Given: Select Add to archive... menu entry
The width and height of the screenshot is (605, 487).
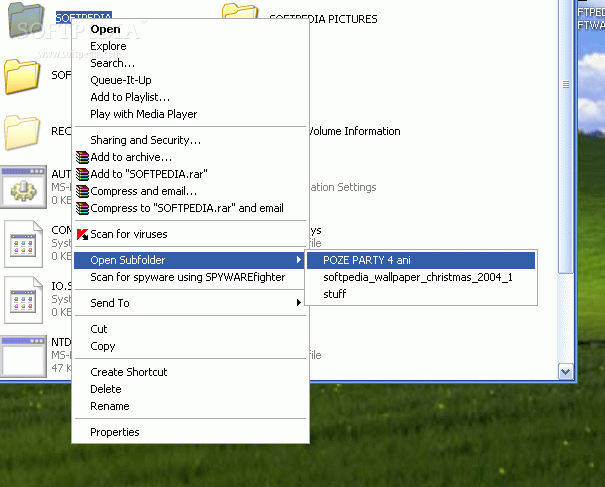Looking at the screenshot, I should [x=190, y=157].
